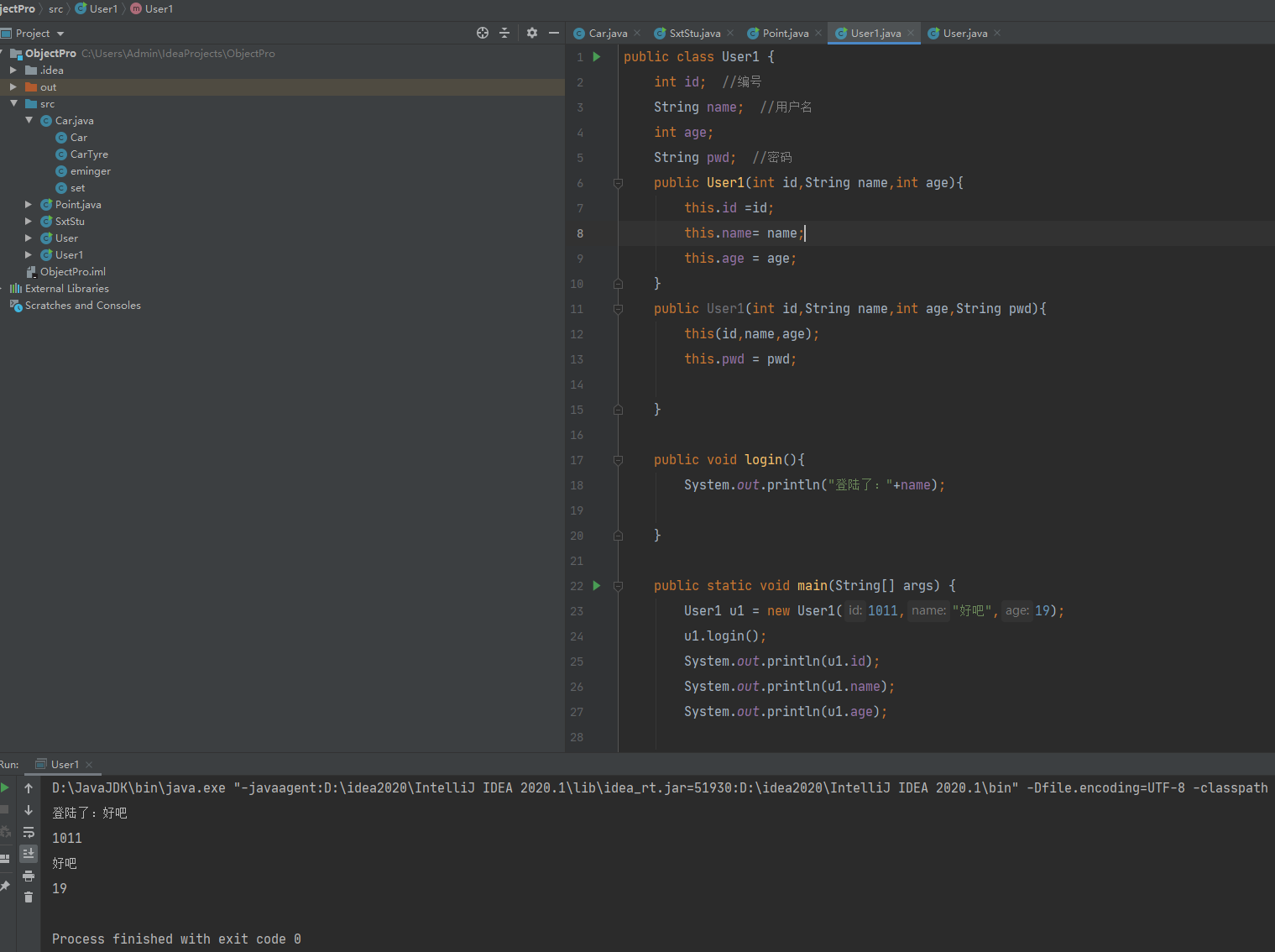The image size is (1275, 952).
Task: Place cursor on 'u1.login();' line
Action: (x=724, y=636)
